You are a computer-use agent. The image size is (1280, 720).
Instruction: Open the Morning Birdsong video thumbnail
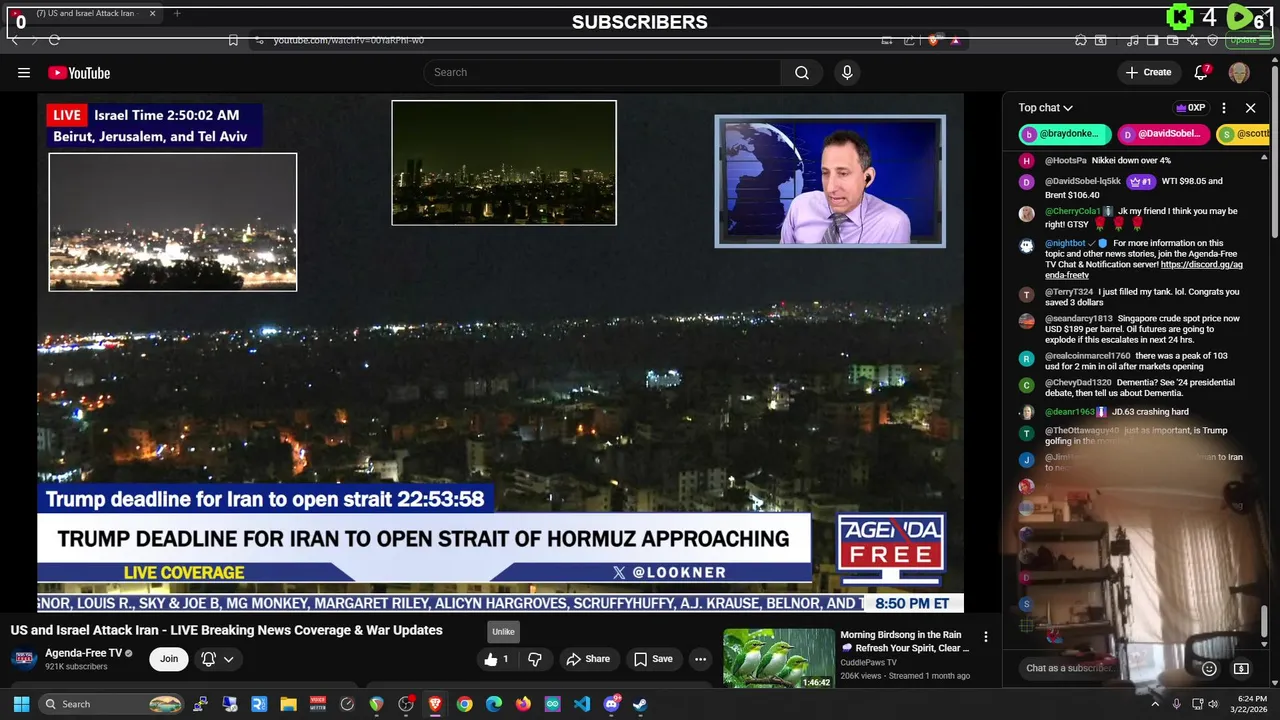tap(779, 658)
